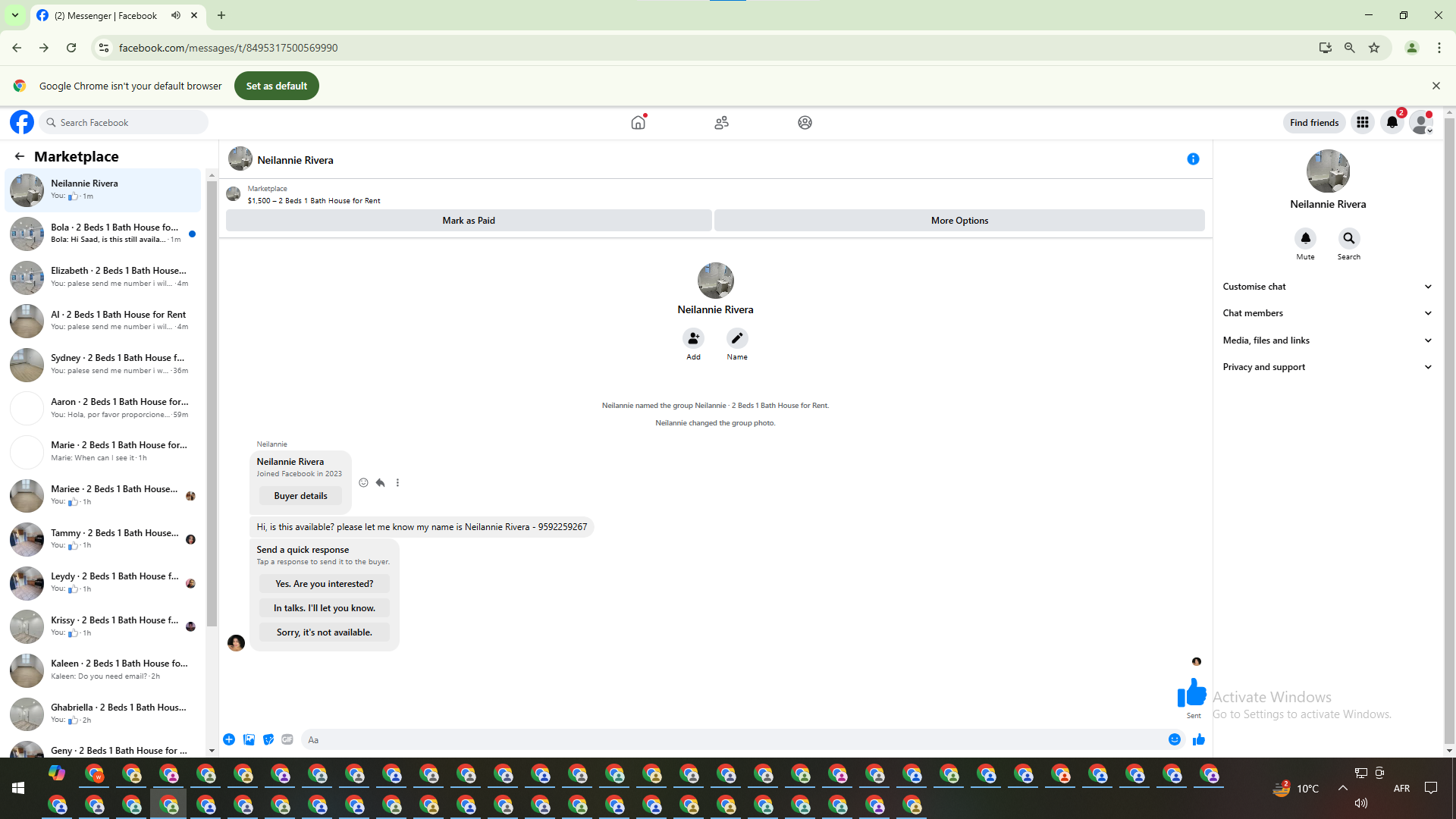The width and height of the screenshot is (1456, 819).
Task: Open Sydney's chat in the list
Action: click(103, 364)
